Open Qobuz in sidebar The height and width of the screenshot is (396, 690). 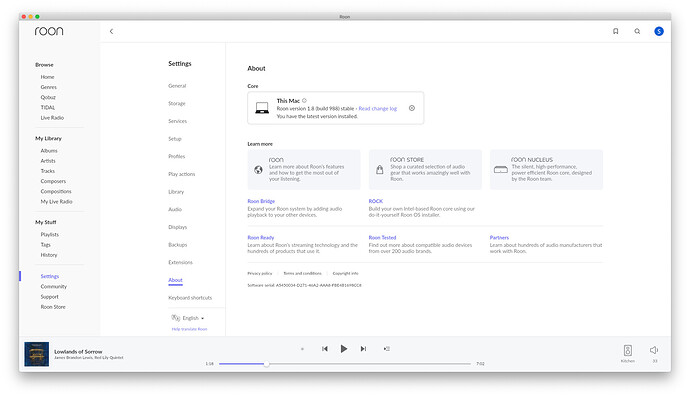[48, 97]
